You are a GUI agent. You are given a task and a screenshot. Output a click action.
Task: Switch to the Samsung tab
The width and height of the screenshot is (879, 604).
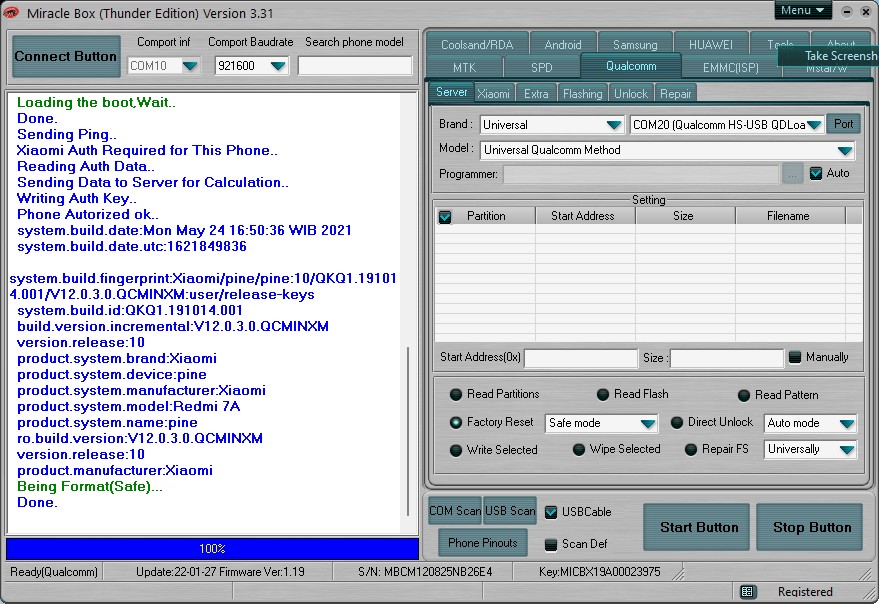tap(635, 44)
